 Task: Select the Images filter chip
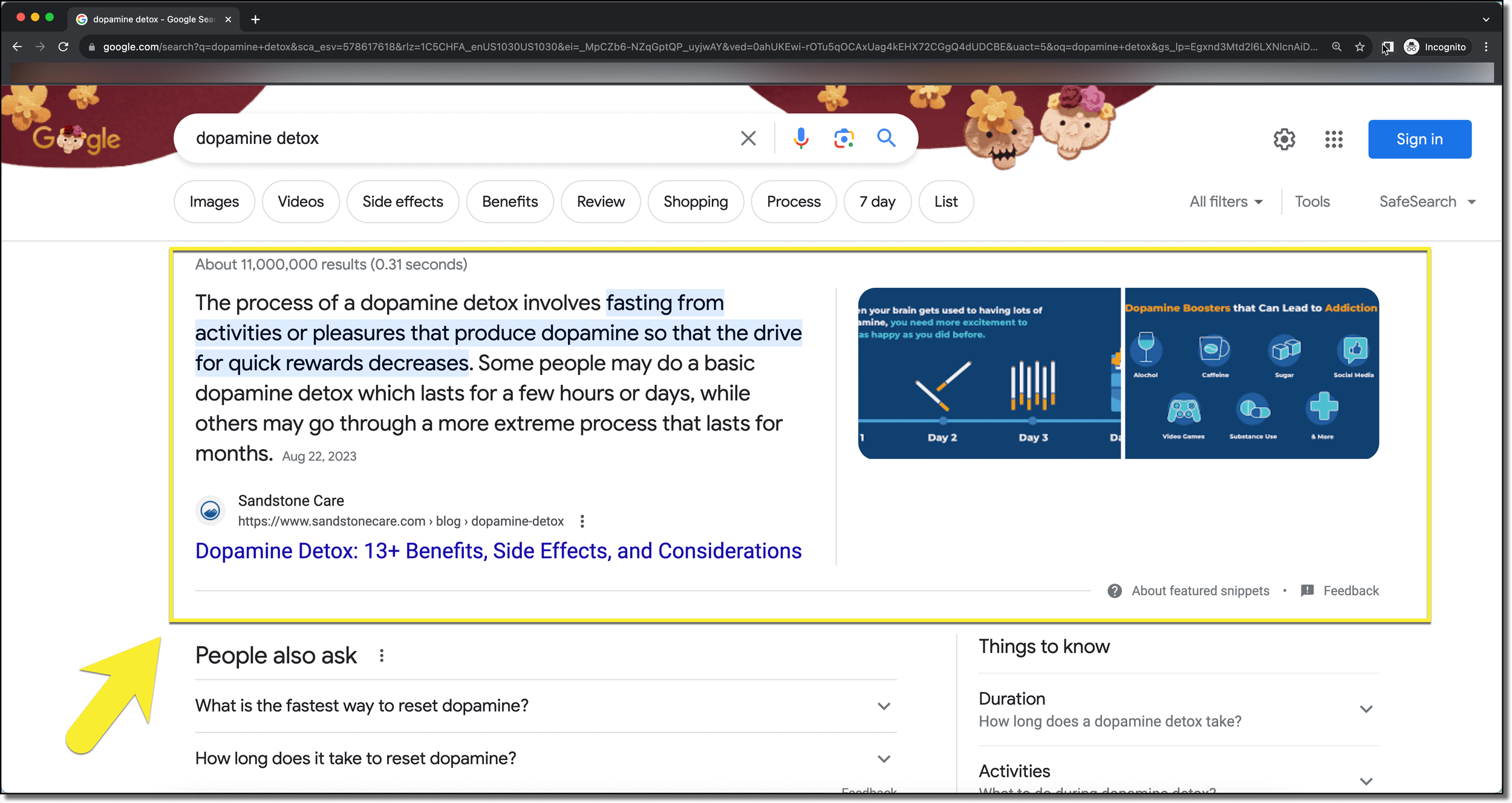coord(214,202)
